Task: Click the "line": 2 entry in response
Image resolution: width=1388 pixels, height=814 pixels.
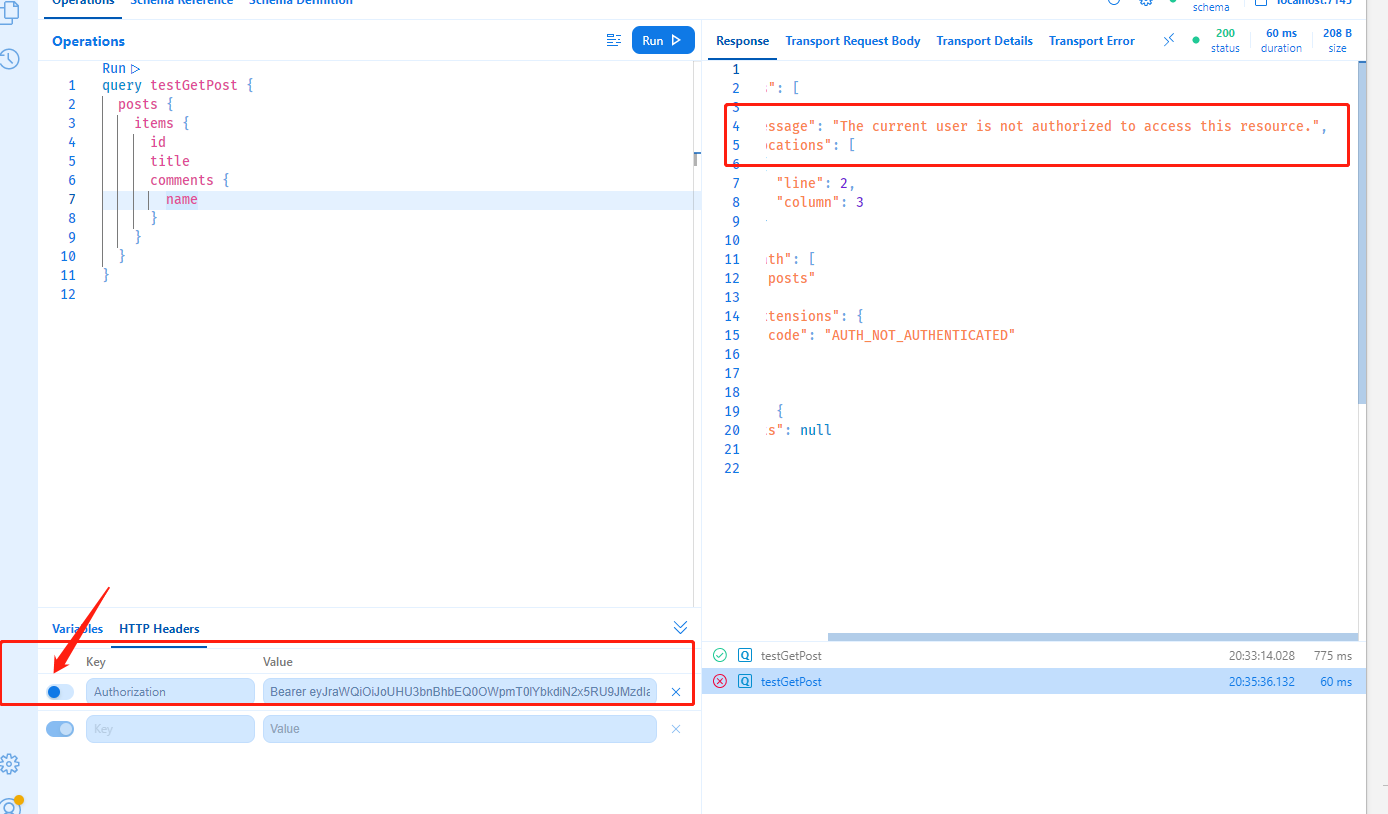Action: (x=815, y=183)
